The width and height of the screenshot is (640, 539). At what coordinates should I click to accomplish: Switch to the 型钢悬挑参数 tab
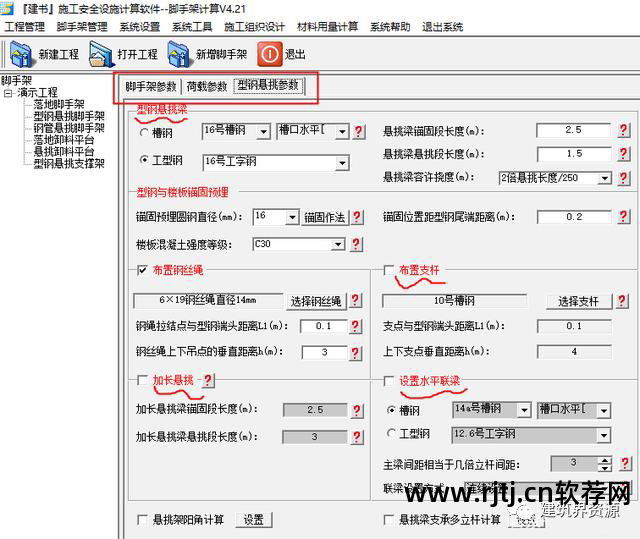tap(269, 86)
